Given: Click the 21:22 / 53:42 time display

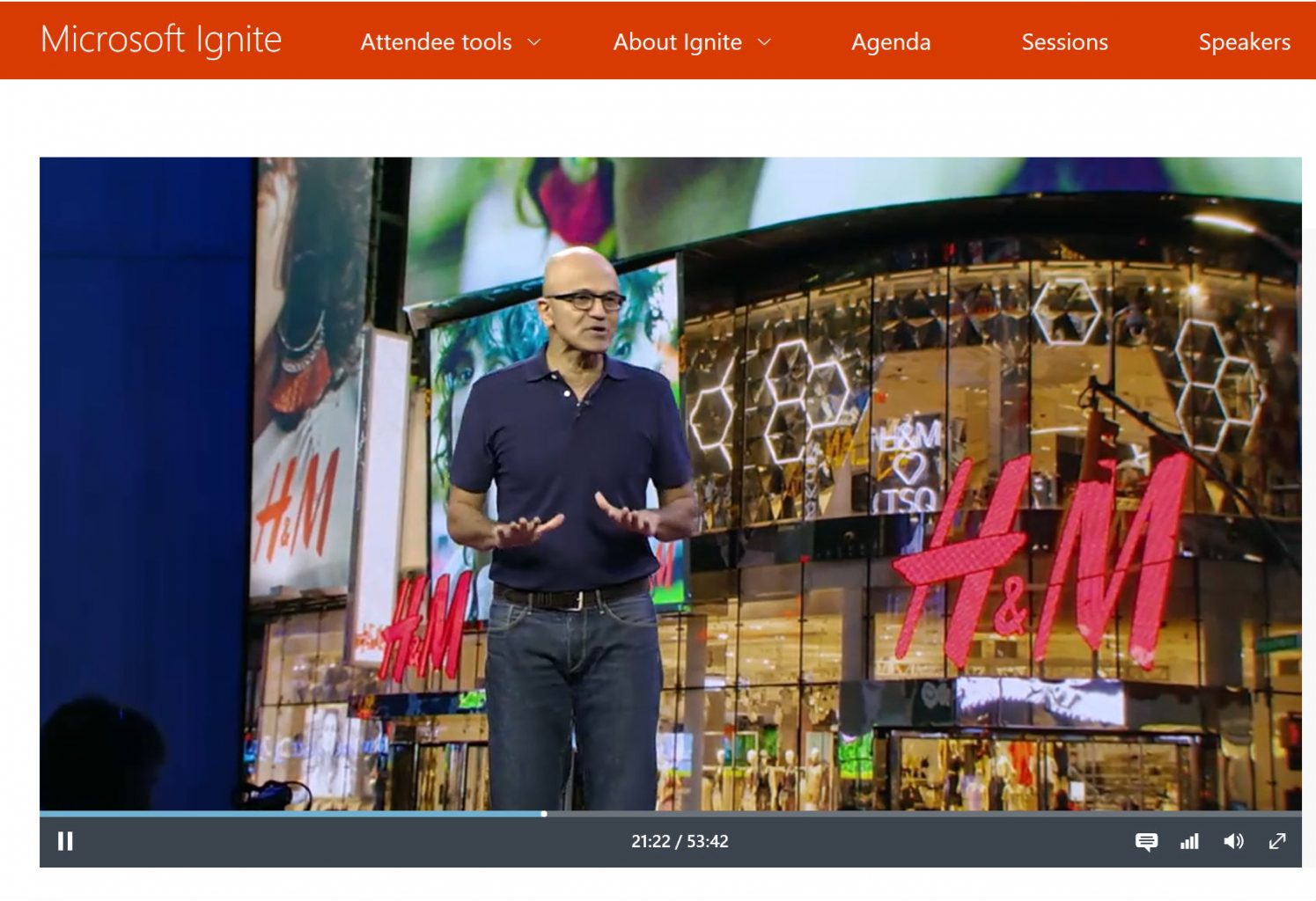Looking at the screenshot, I should (679, 841).
